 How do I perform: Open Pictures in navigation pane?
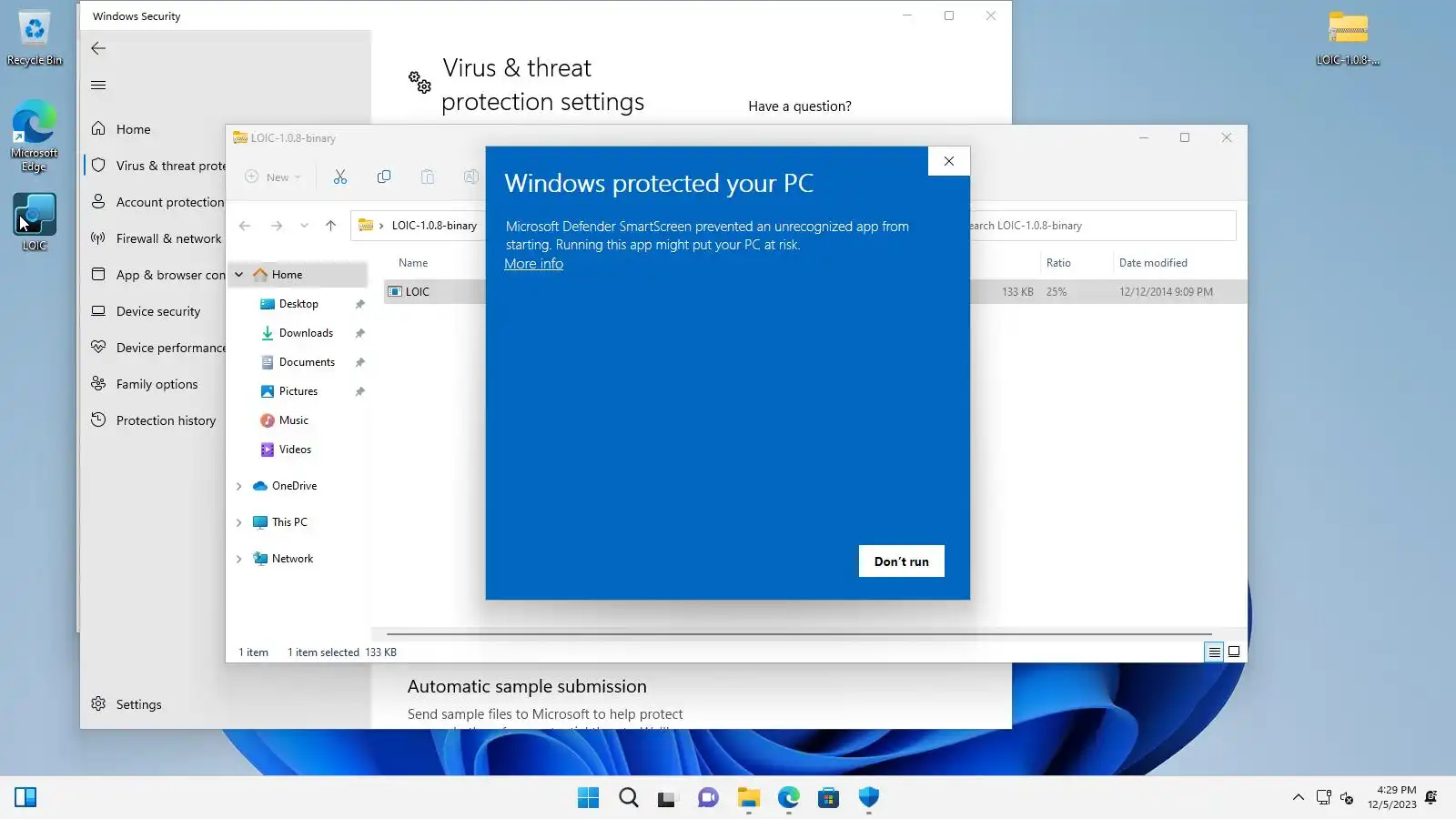298,391
